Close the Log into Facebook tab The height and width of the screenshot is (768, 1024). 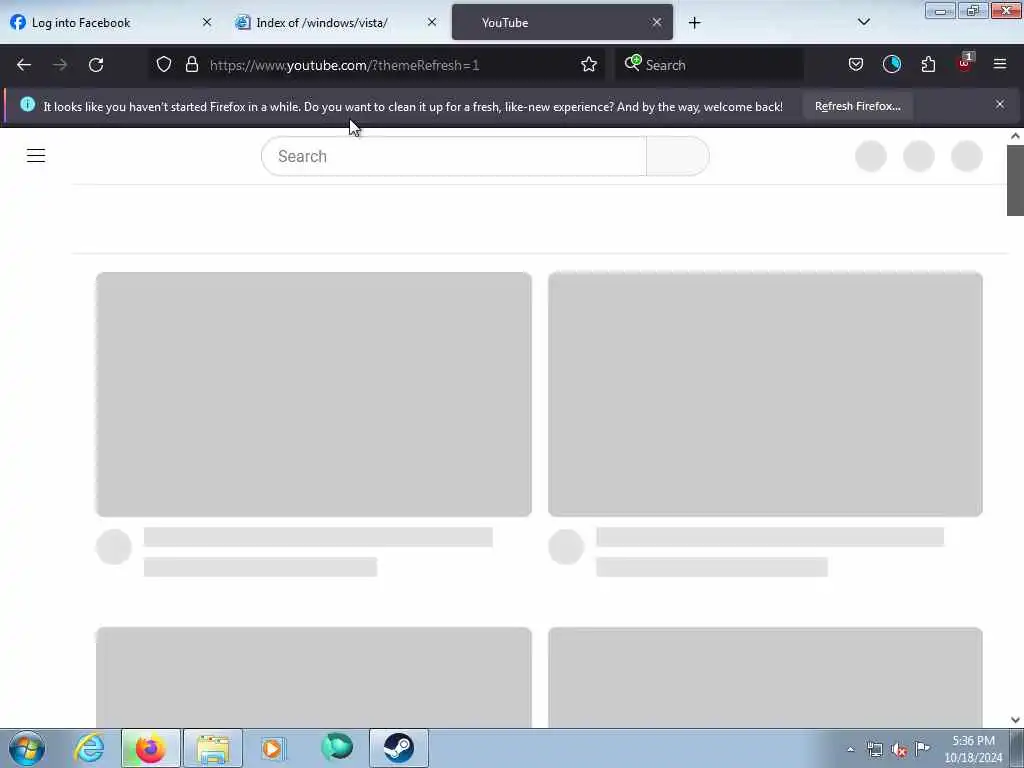tap(207, 22)
